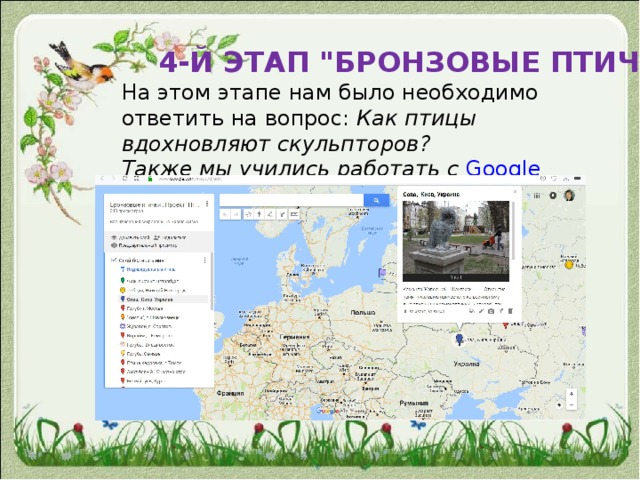Screen dimensions: 640x480
Task: Click Поделиться (share) in map panel
Action: (x=170, y=237)
